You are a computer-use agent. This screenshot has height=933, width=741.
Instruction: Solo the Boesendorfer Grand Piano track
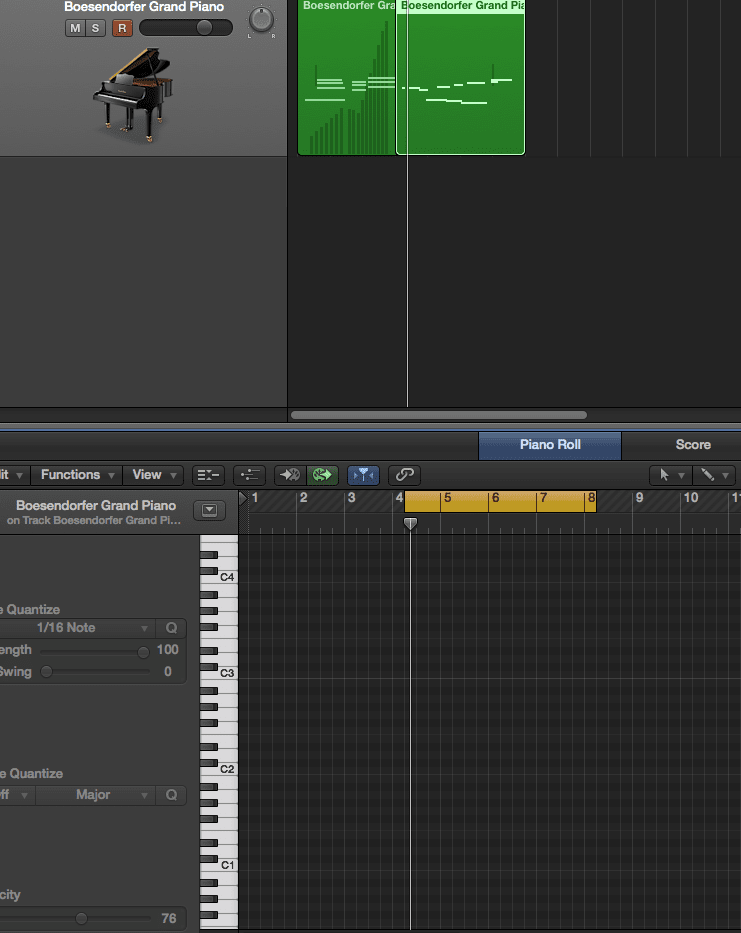95,28
